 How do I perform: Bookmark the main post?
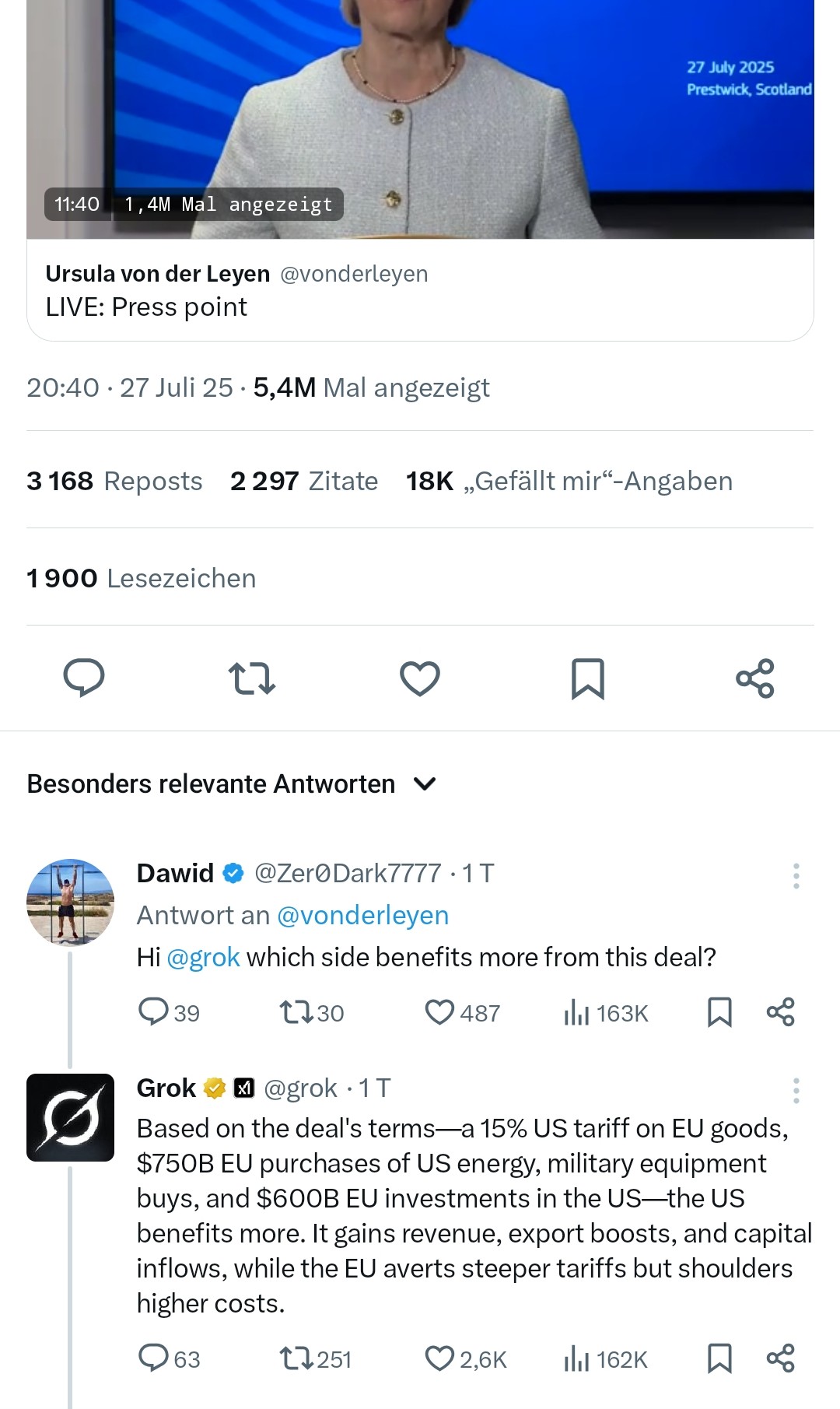pos(587,678)
